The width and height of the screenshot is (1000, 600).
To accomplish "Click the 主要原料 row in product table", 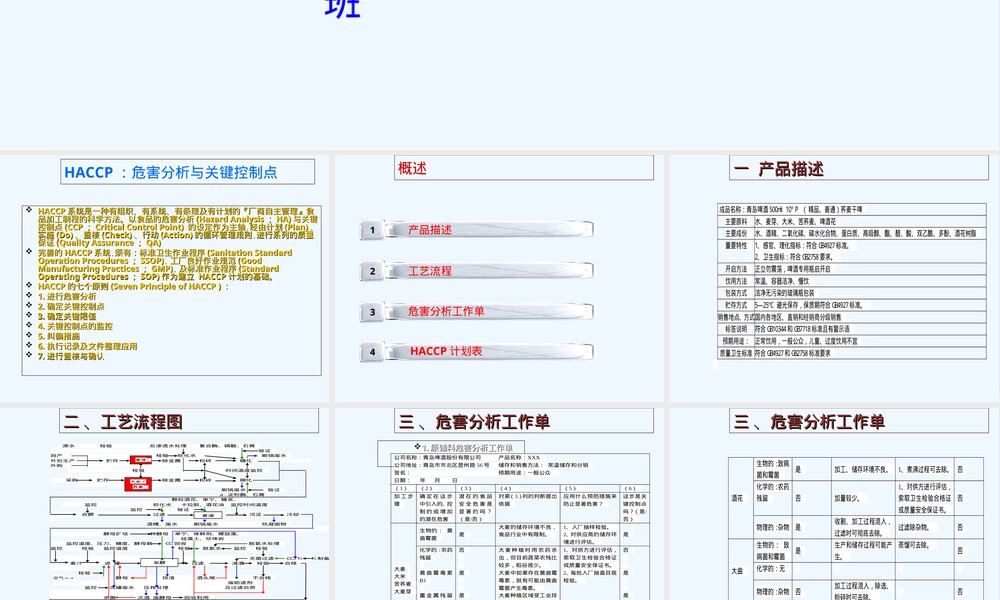I will 852,221.
